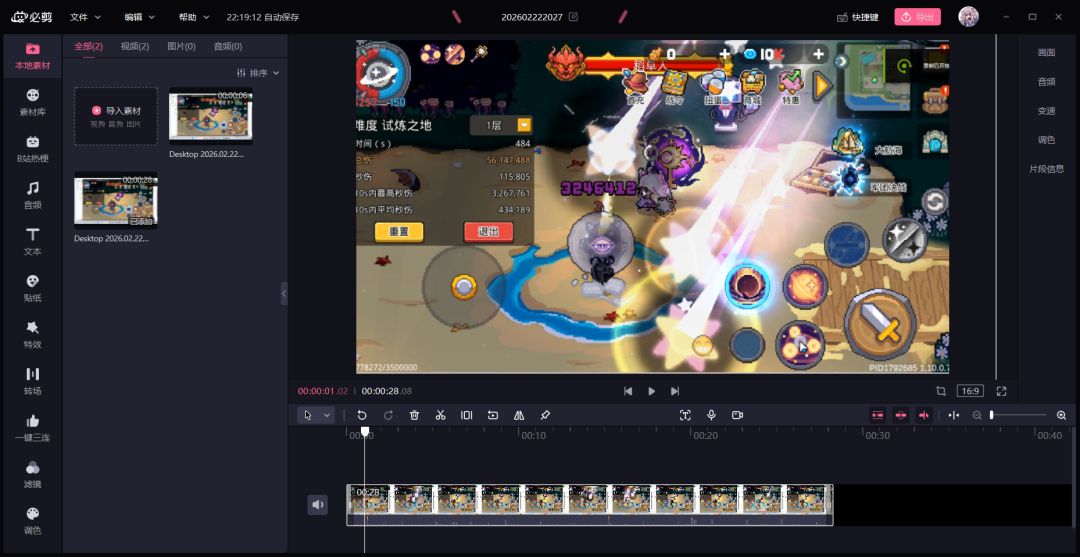This screenshot has height=557, width=1080.
Task: Open the 文件 file menu
Action: coord(85,17)
